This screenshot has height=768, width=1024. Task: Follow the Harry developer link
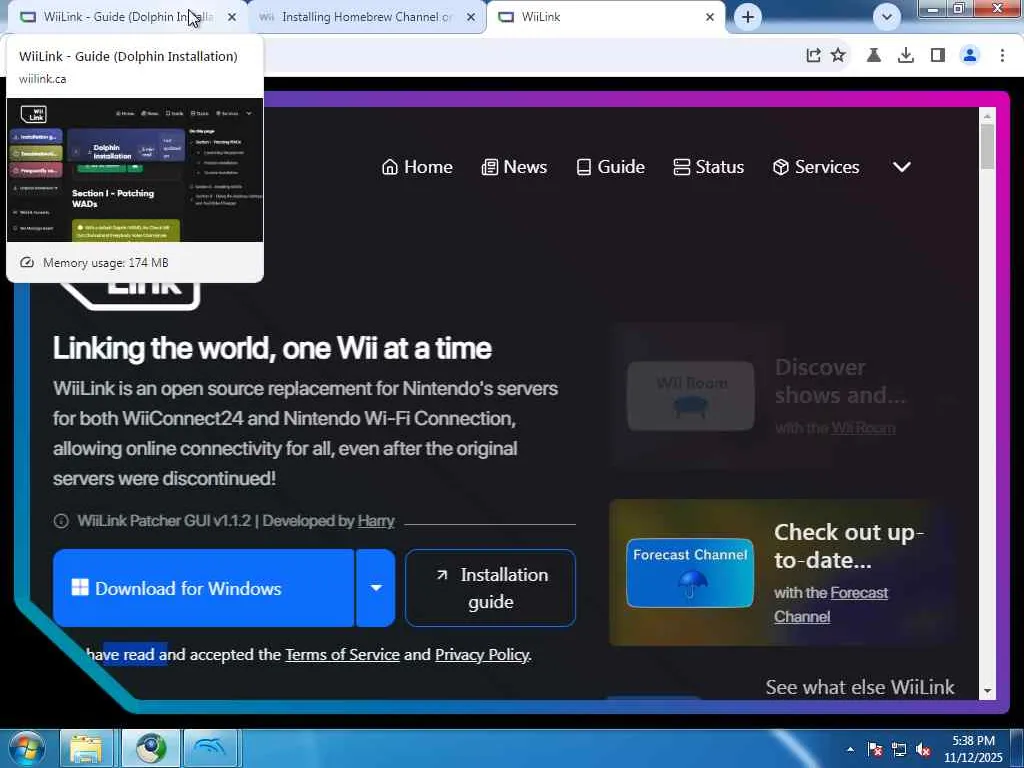[x=376, y=520]
